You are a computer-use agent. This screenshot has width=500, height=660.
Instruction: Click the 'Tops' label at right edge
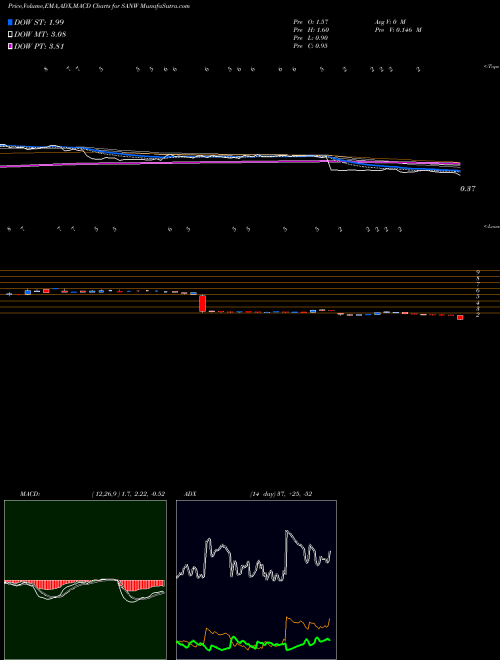(x=492, y=67)
